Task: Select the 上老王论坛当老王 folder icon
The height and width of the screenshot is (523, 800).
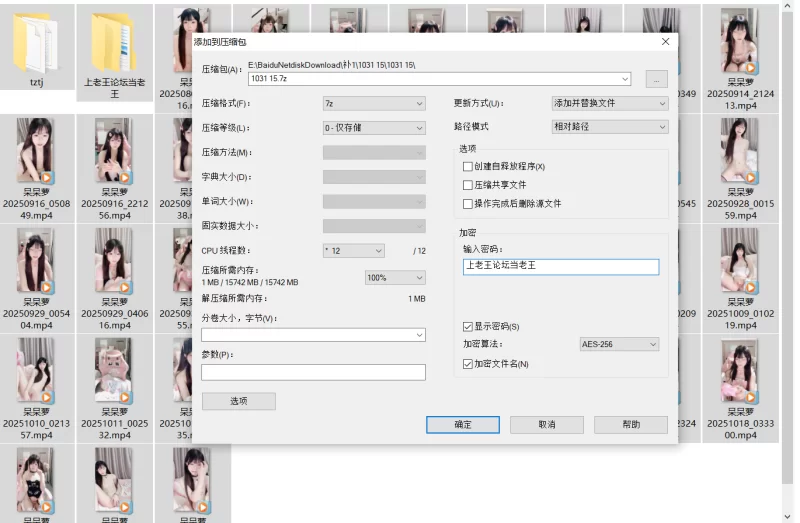Action: (114, 43)
